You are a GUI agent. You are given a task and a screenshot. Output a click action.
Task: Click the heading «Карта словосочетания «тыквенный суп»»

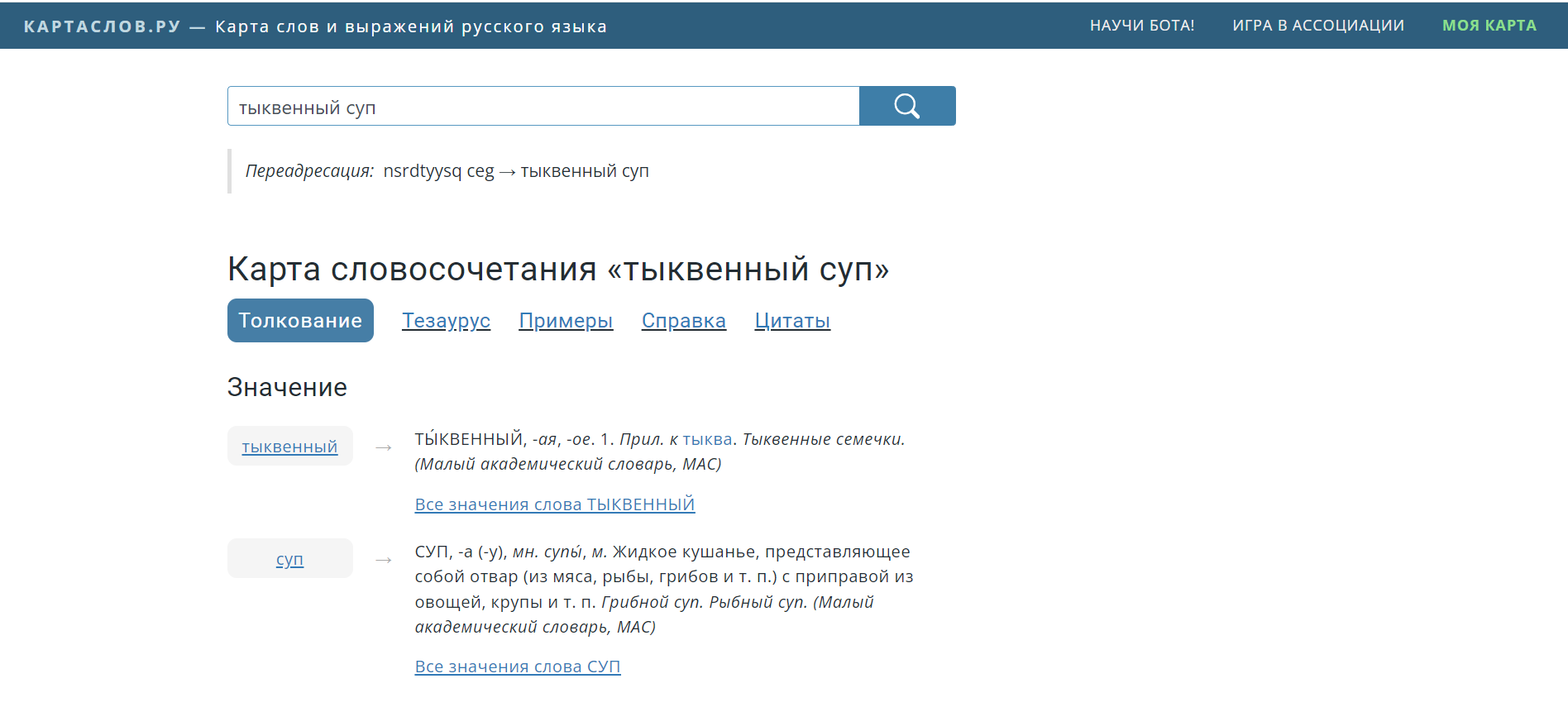click(558, 269)
